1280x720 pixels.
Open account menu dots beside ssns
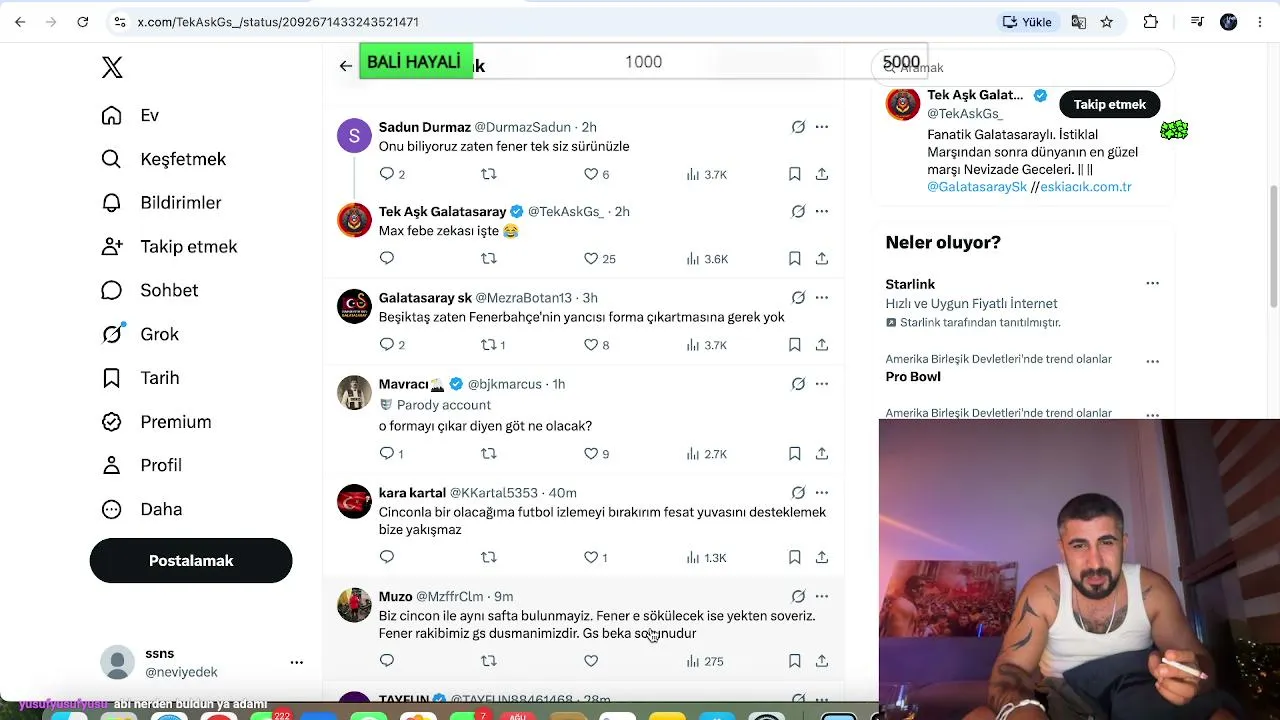(x=296, y=662)
